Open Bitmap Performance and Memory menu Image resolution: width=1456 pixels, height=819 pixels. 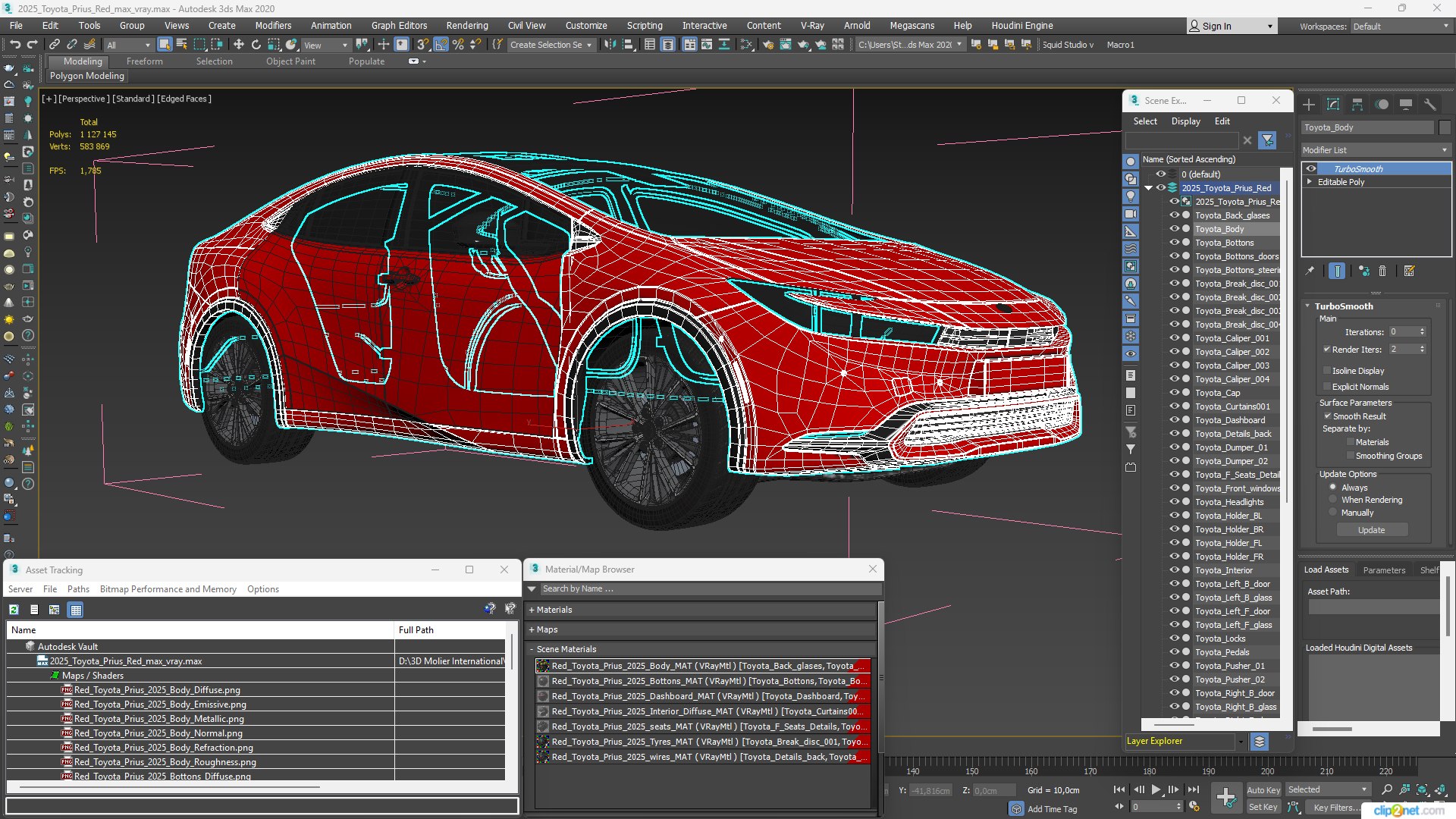(168, 589)
